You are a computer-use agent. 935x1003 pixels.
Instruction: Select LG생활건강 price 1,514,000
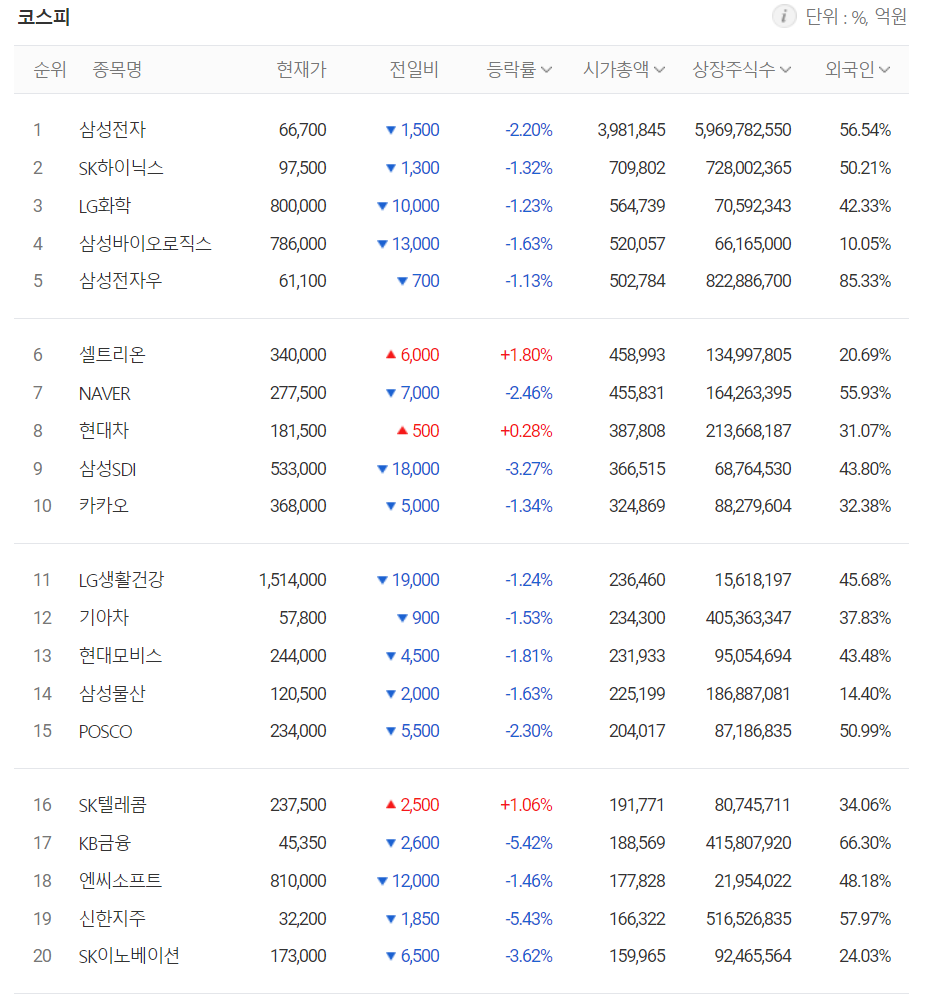tap(292, 580)
